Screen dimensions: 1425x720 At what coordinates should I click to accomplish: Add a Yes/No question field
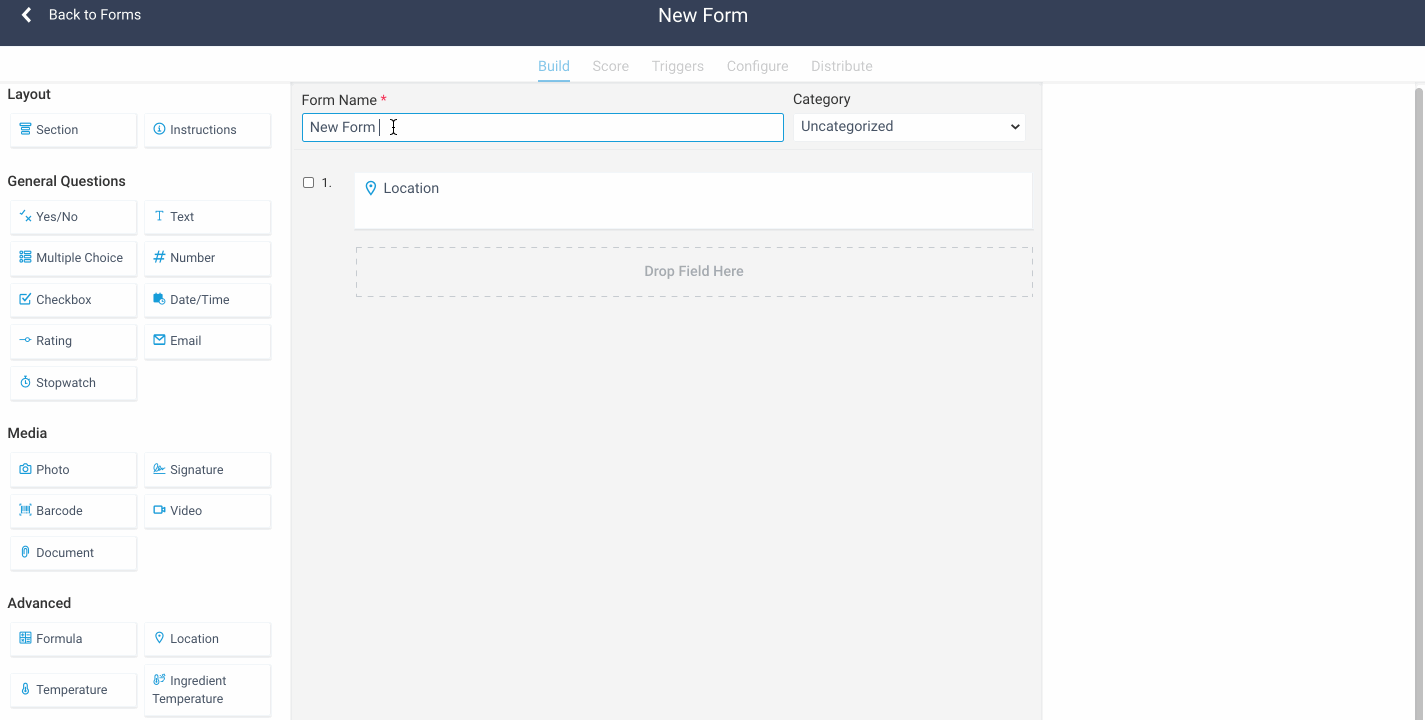73,217
